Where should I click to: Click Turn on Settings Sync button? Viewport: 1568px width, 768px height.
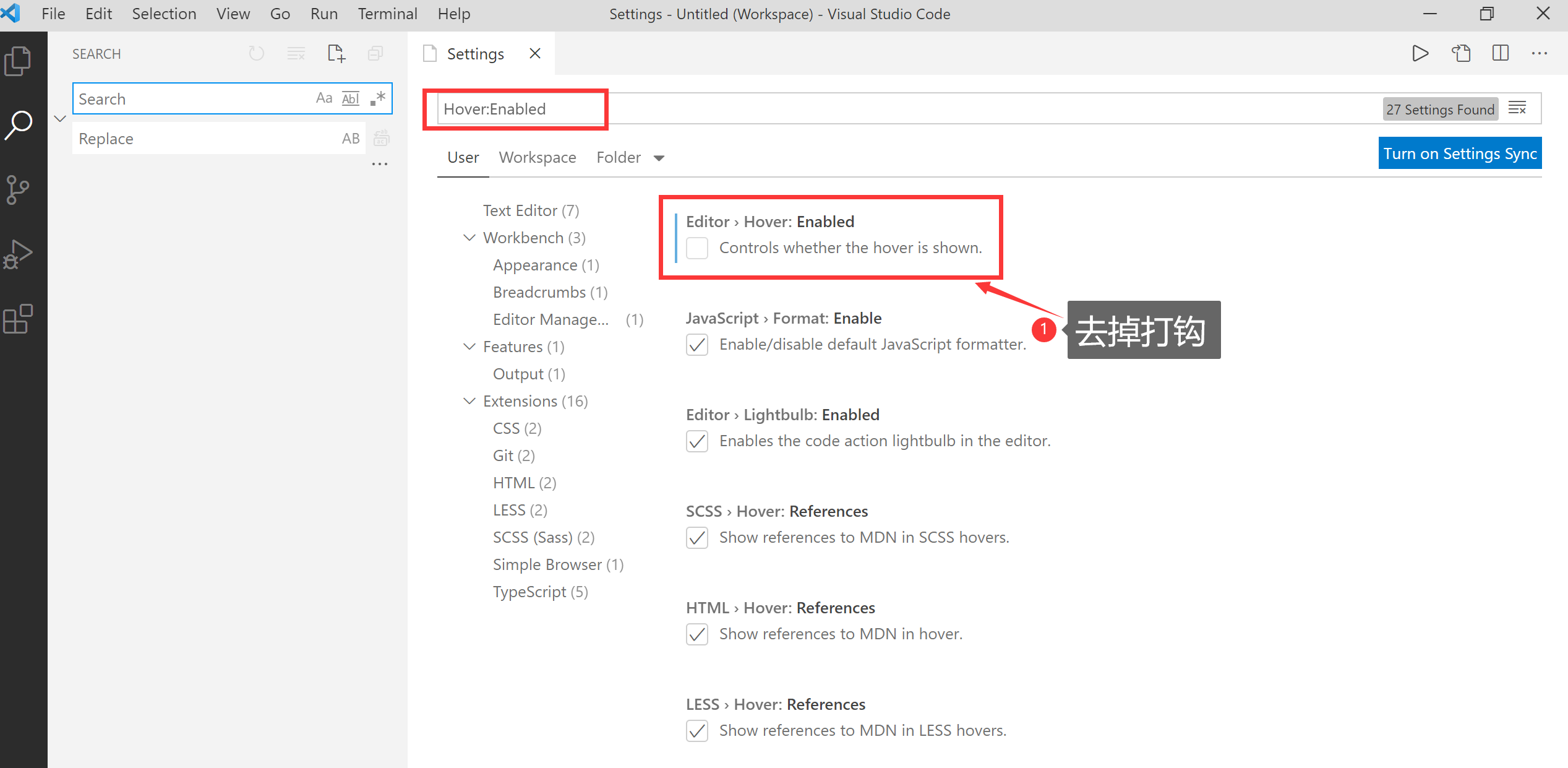tap(1459, 153)
